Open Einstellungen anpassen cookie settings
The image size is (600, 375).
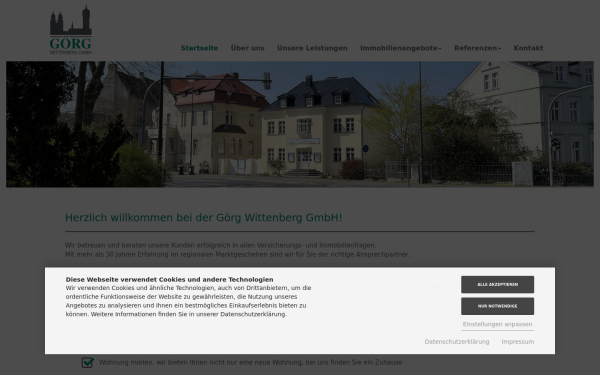pyautogui.click(x=497, y=324)
